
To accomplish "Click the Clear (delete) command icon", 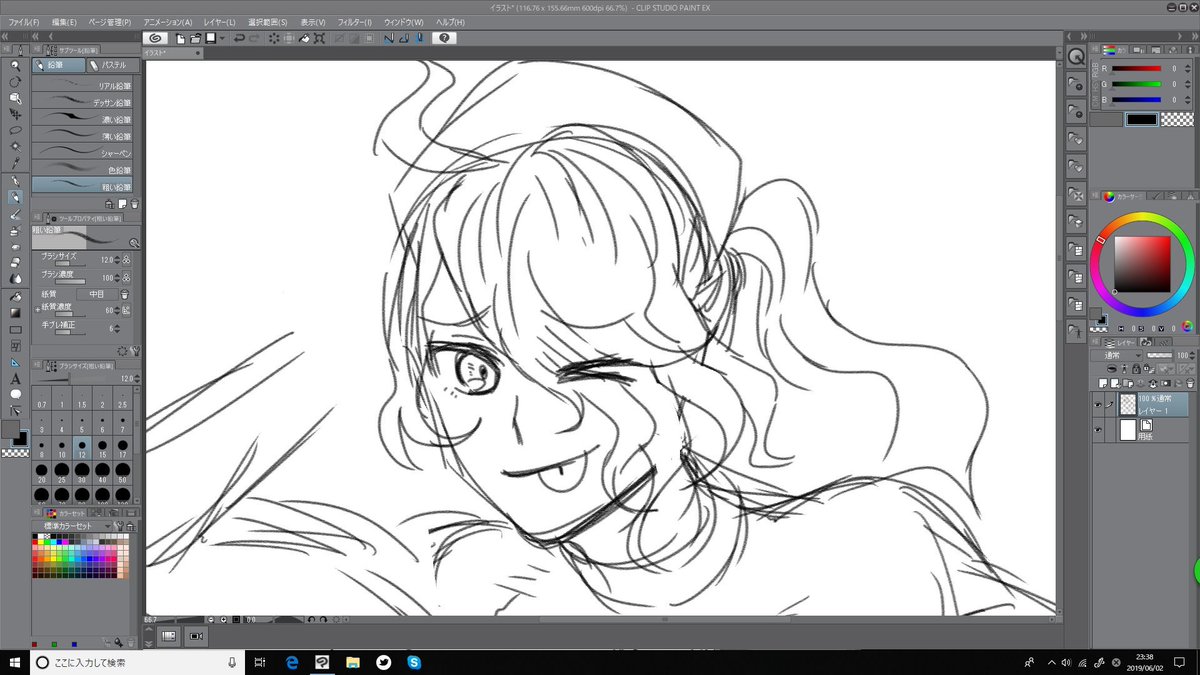I will 273,38.
